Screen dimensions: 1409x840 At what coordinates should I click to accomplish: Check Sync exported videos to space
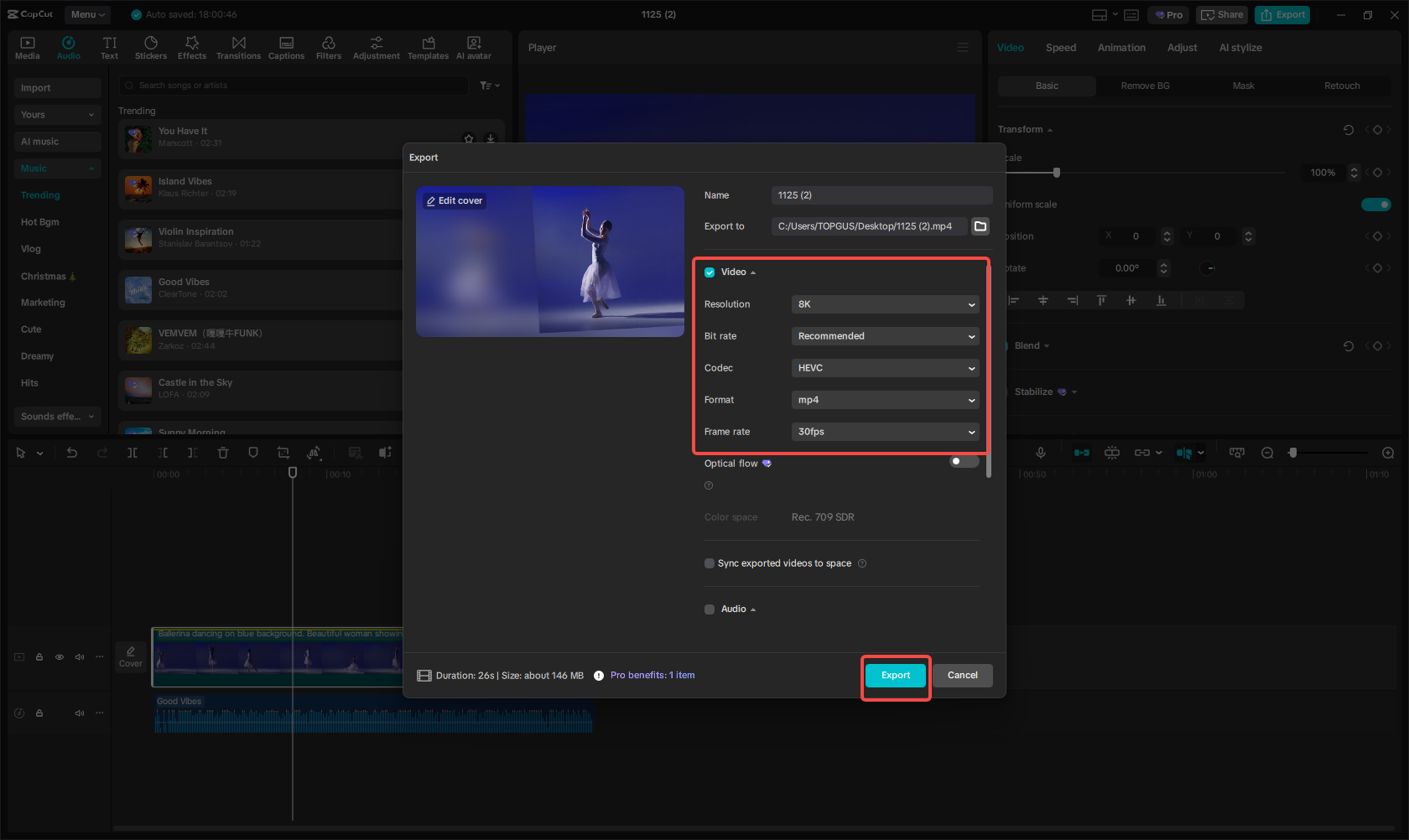point(710,563)
